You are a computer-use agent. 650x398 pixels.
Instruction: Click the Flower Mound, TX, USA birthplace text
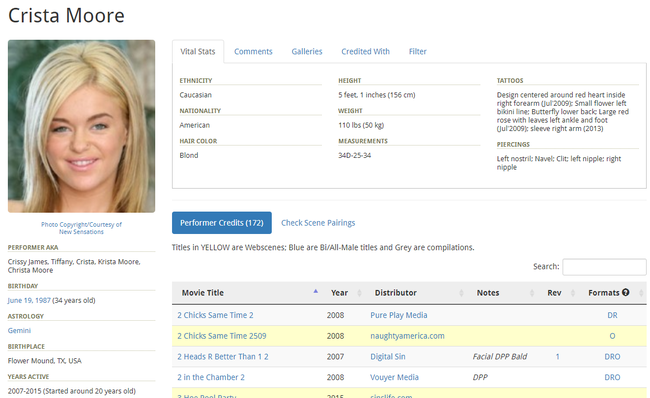[44, 361]
